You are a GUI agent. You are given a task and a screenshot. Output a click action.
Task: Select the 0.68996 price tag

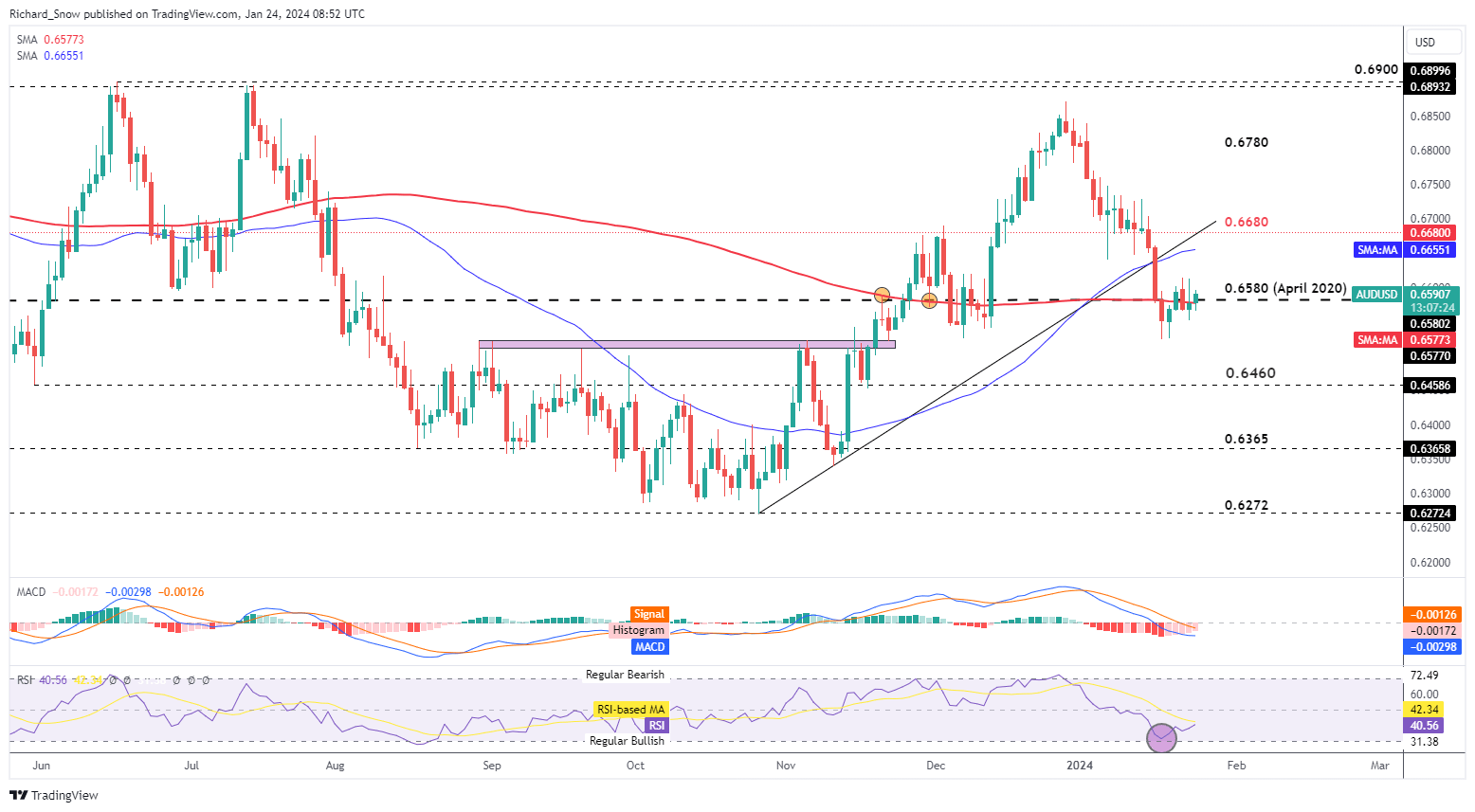pyautogui.click(x=1429, y=71)
